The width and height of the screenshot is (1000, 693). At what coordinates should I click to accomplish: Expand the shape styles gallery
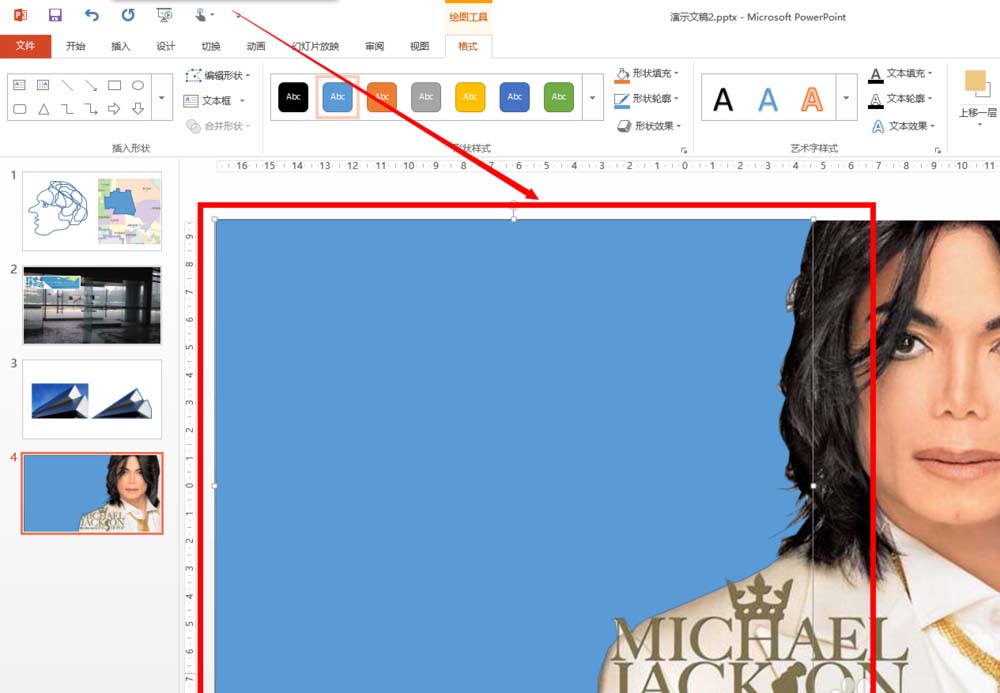point(592,97)
